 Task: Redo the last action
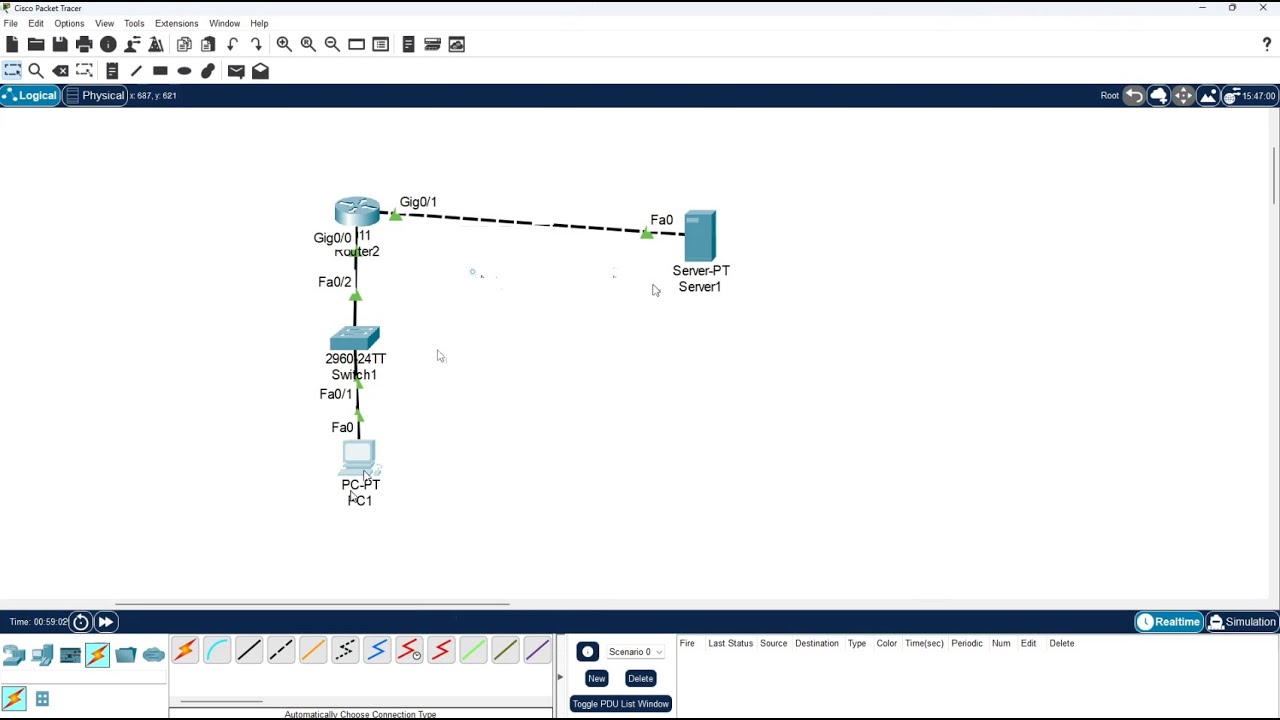256,44
